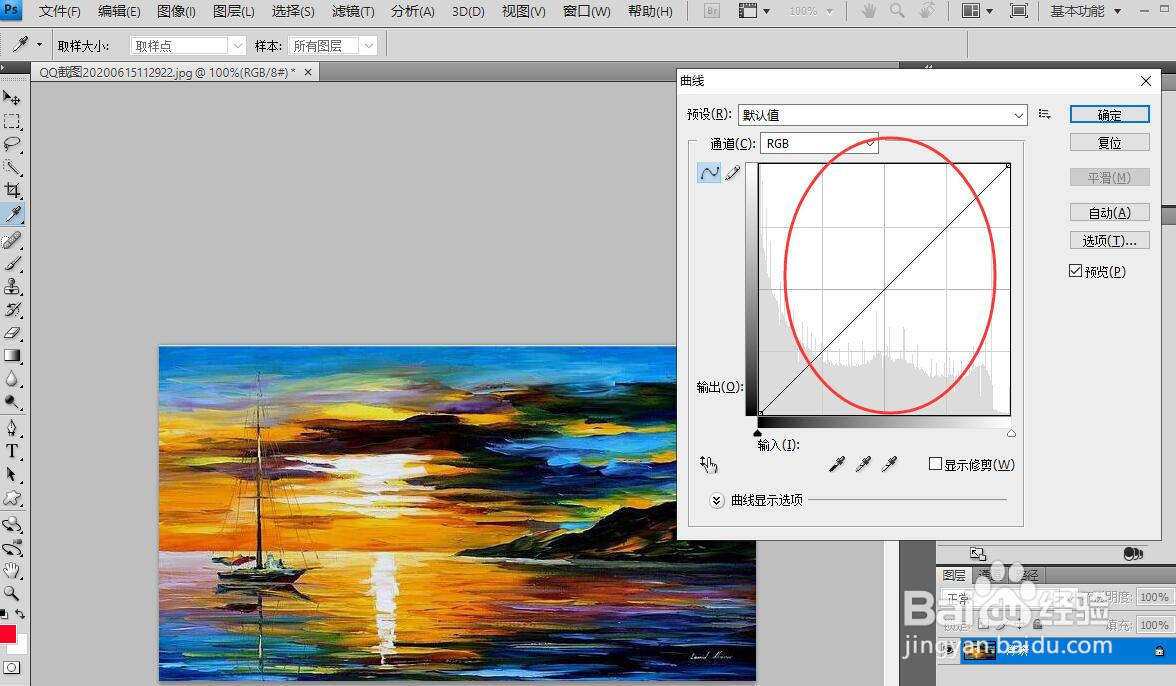Select the Eraser tool
1176x686 pixels.
12,334
